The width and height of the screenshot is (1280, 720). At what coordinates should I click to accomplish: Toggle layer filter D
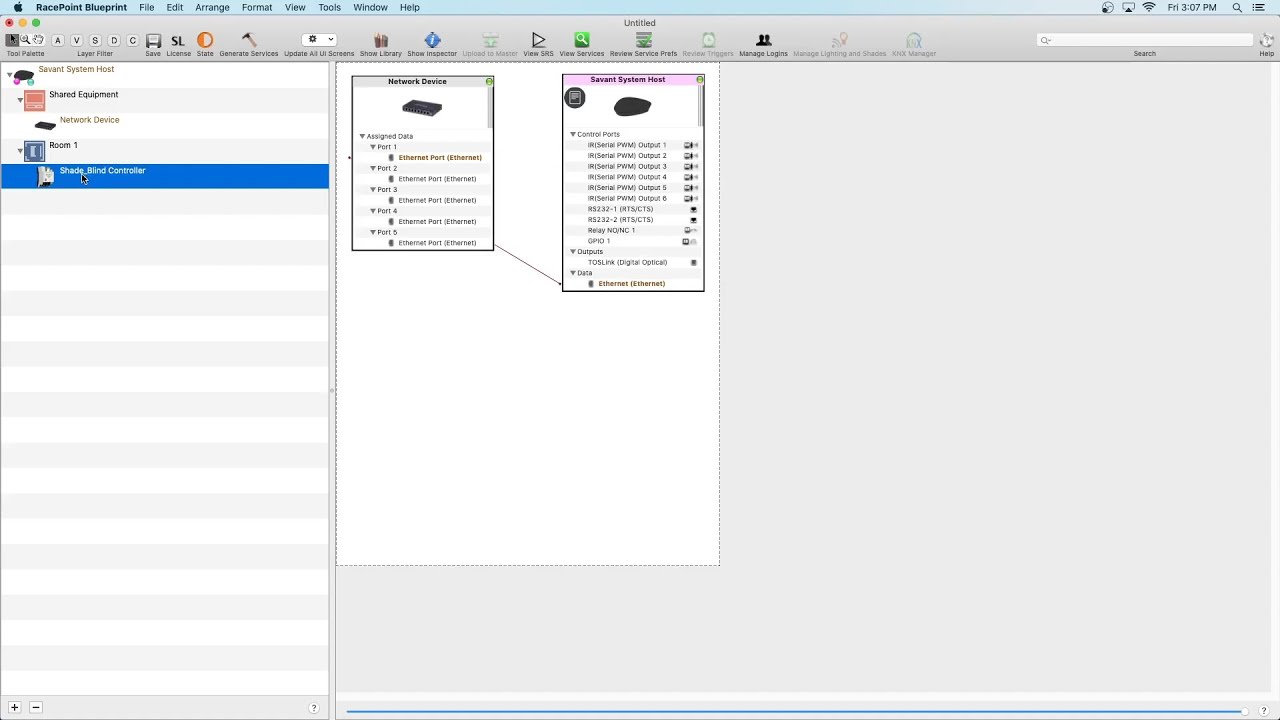click(114, 40)
